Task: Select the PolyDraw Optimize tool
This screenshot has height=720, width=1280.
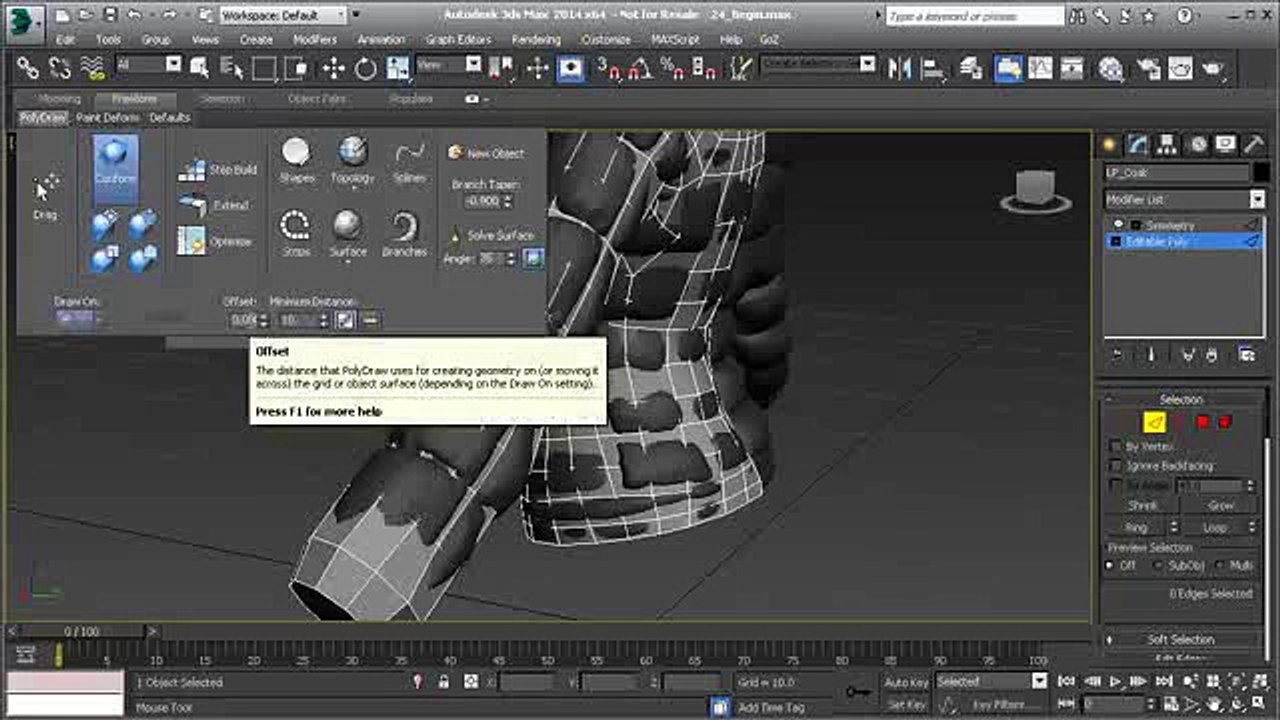Action: click(x=215, y=241)
